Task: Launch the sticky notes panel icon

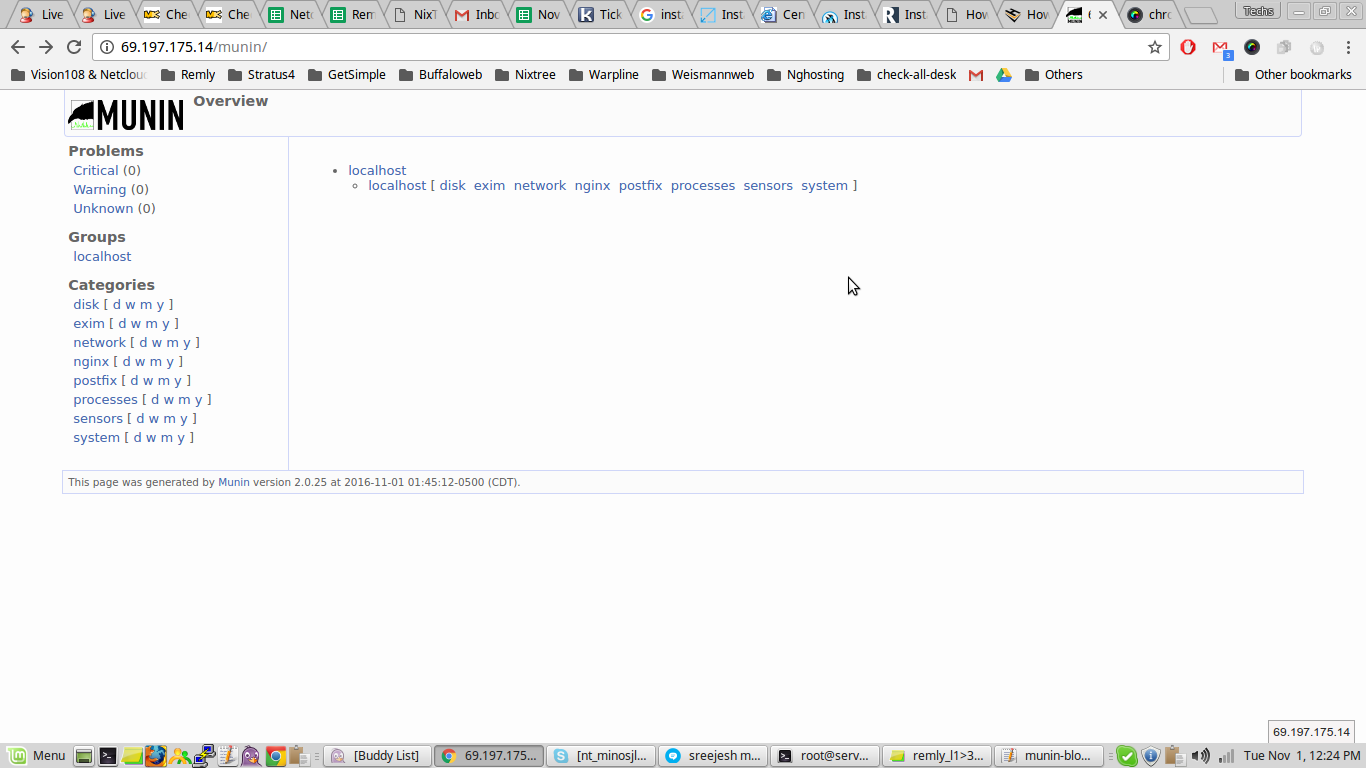Action: coord(132,756)
